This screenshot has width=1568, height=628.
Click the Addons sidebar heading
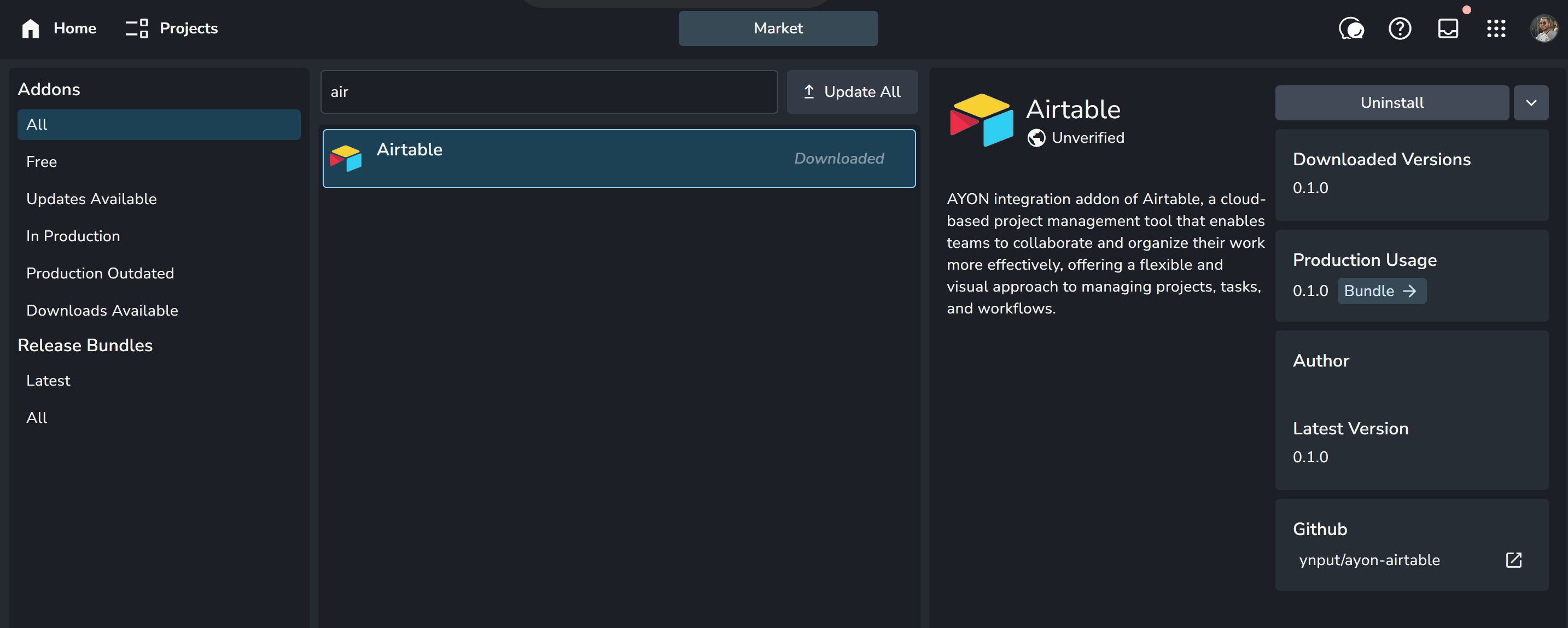[x=49, y=90]
